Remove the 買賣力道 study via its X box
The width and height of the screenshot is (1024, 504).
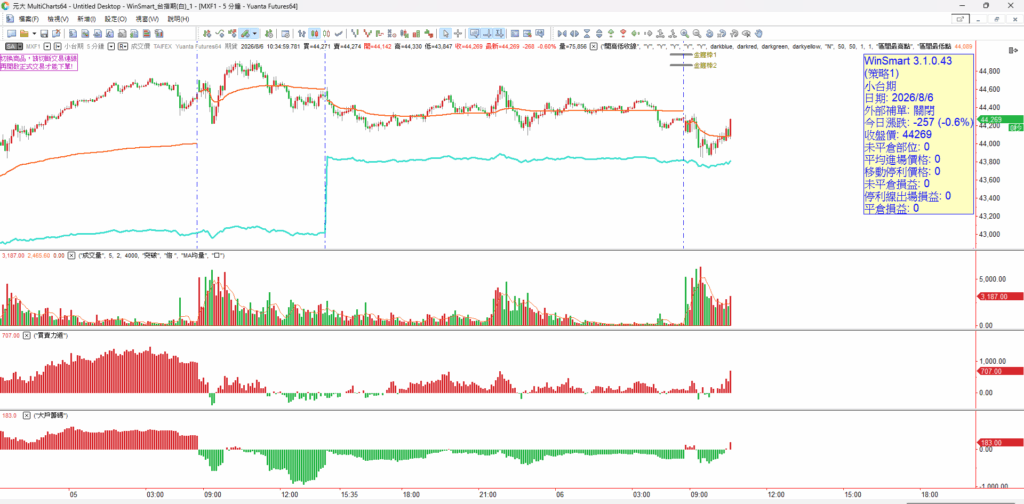(27, 335)
